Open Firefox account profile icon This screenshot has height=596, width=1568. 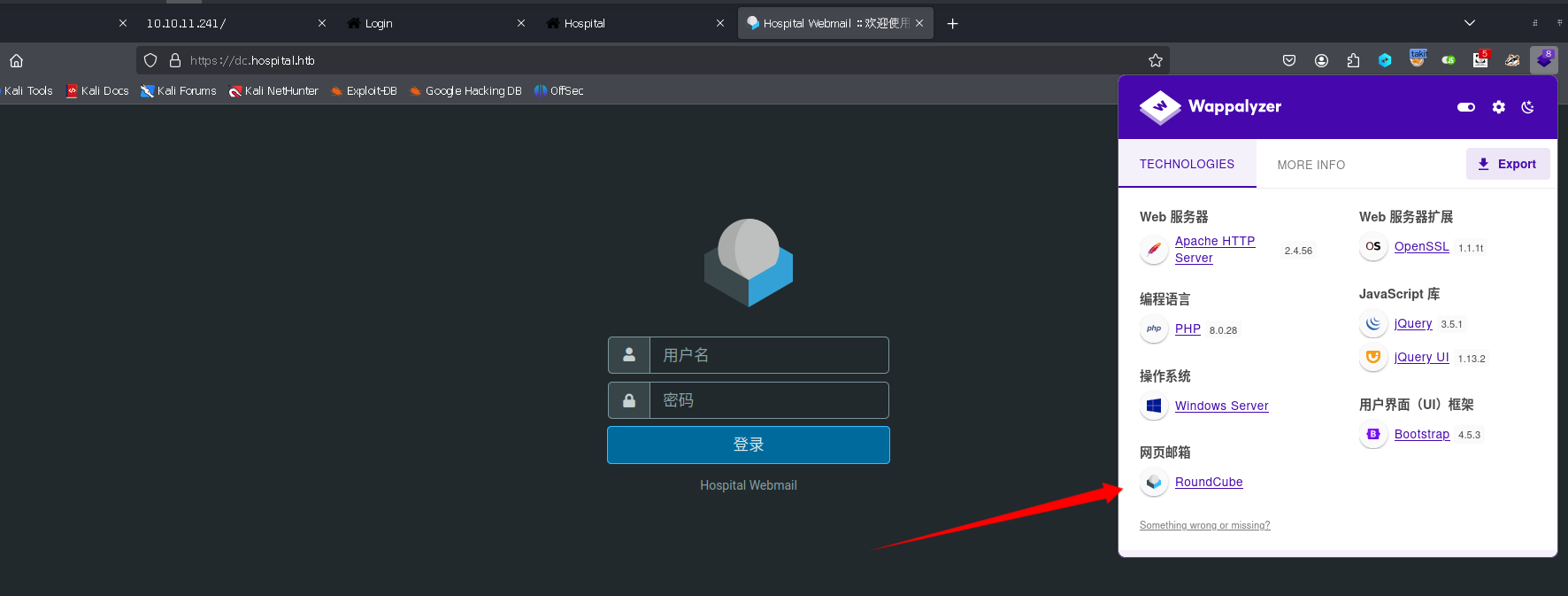(1321, 60)
